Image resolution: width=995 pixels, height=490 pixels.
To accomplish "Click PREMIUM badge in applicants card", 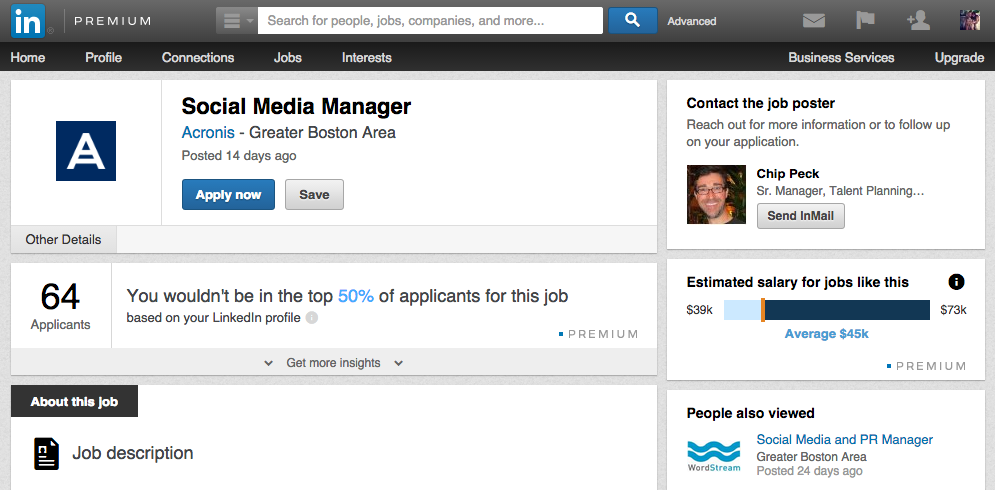I will [598, 334].
